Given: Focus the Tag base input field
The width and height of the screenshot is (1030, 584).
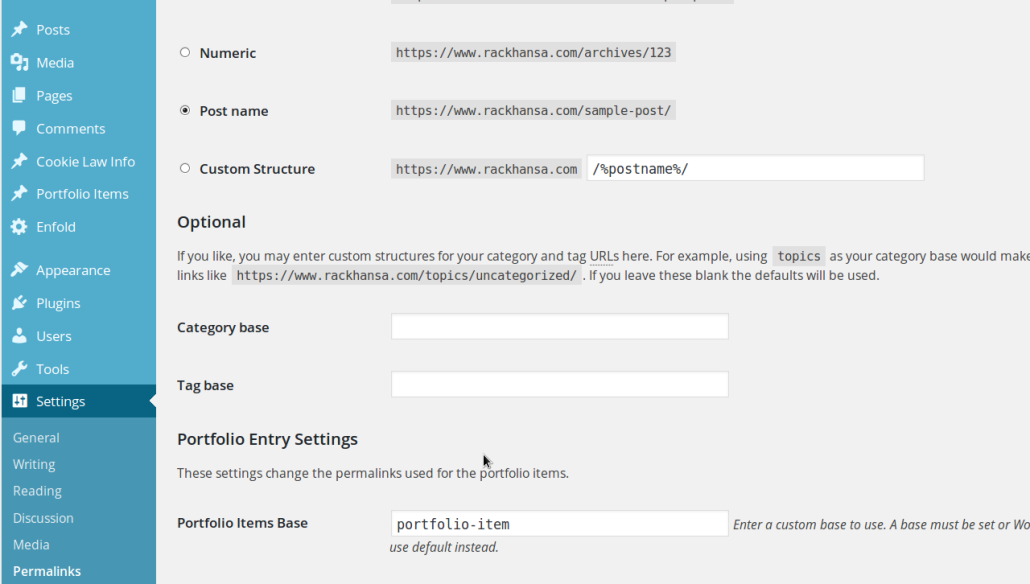Looking at the screenshot, I should pyautogui.click(x=559, y=385).
